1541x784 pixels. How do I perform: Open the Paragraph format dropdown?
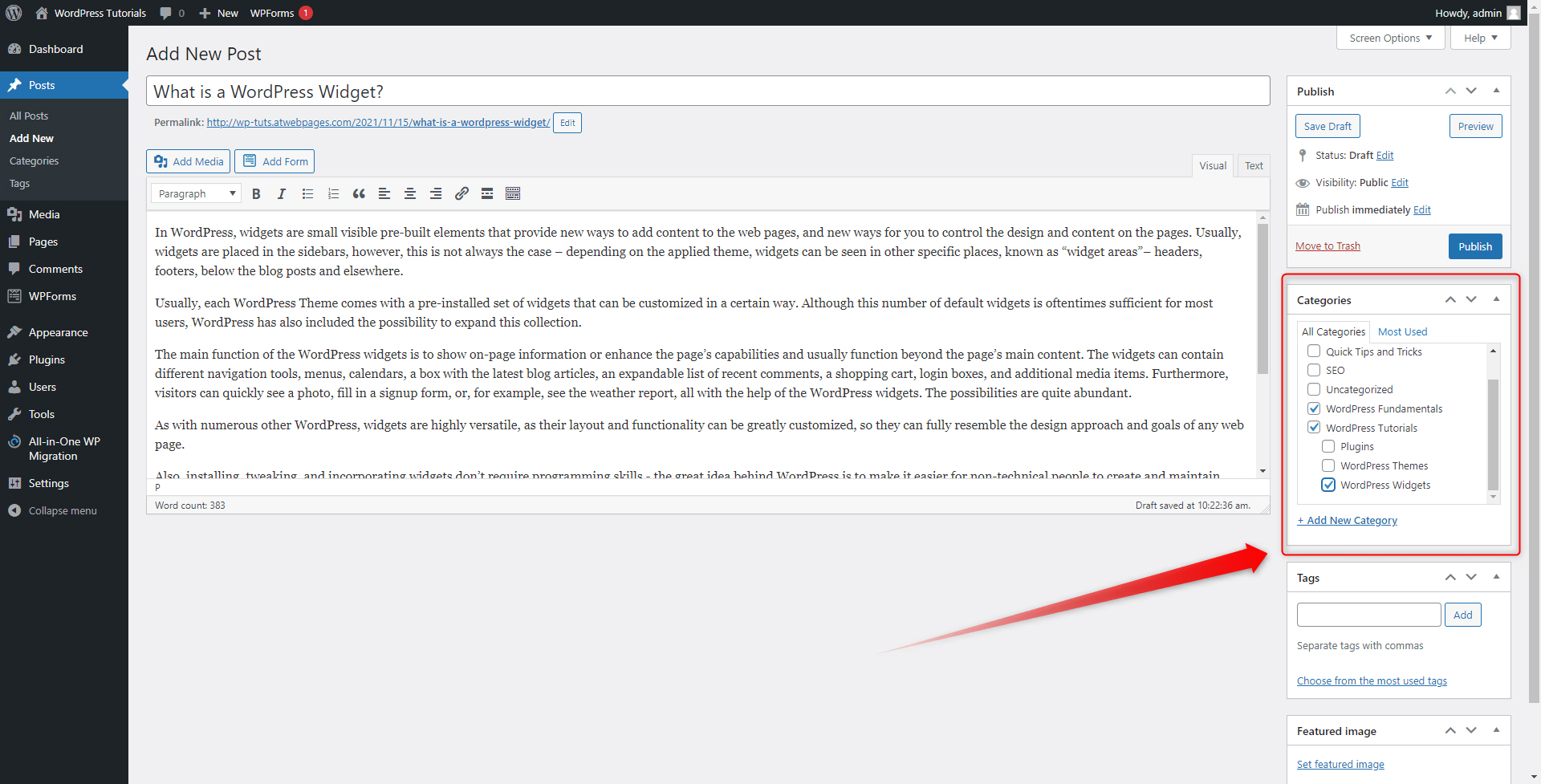coord(196,193)
